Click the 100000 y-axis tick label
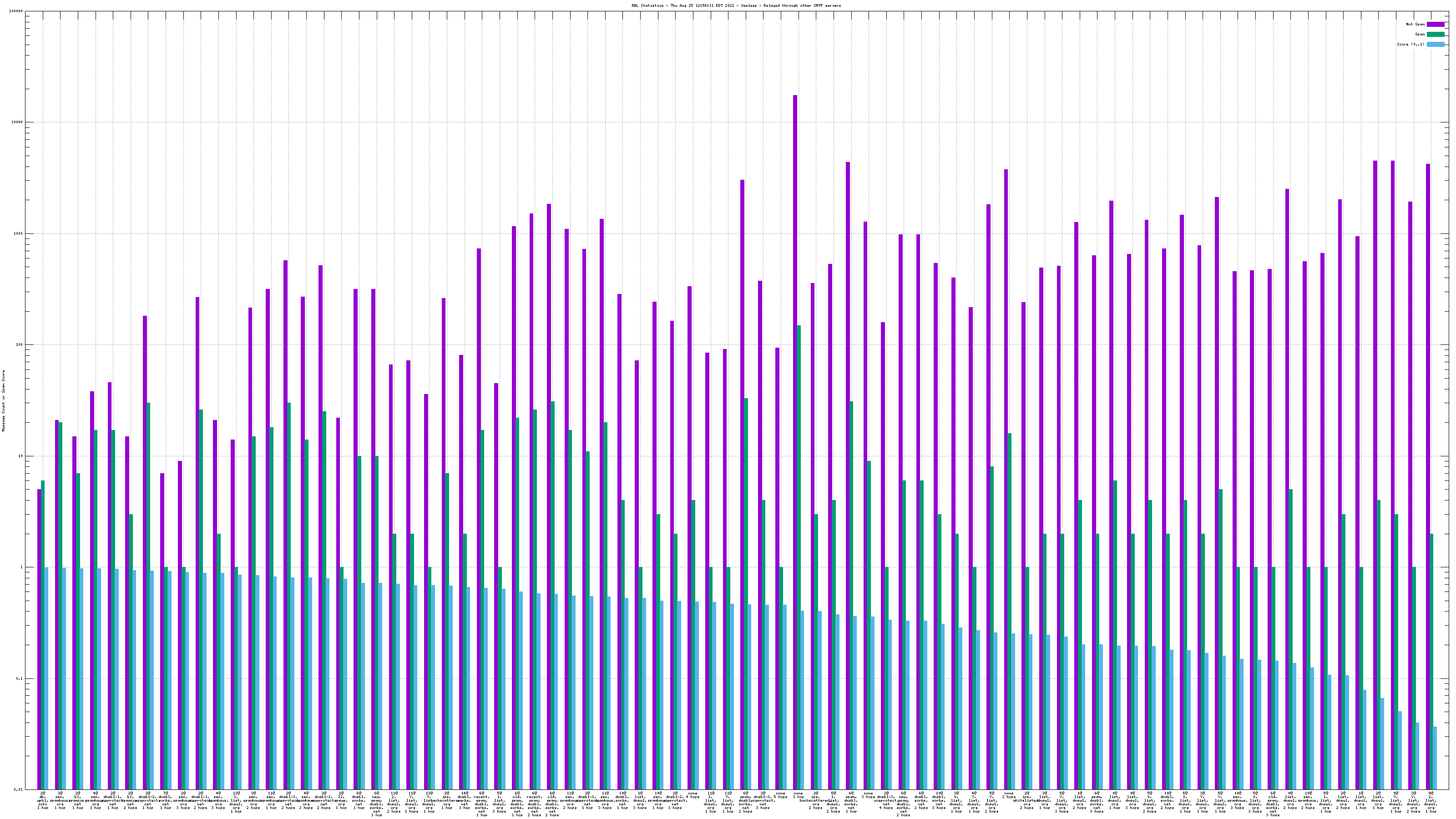Image resolution: width=1456 pixels, height=819 pixels. coord(16,11)
